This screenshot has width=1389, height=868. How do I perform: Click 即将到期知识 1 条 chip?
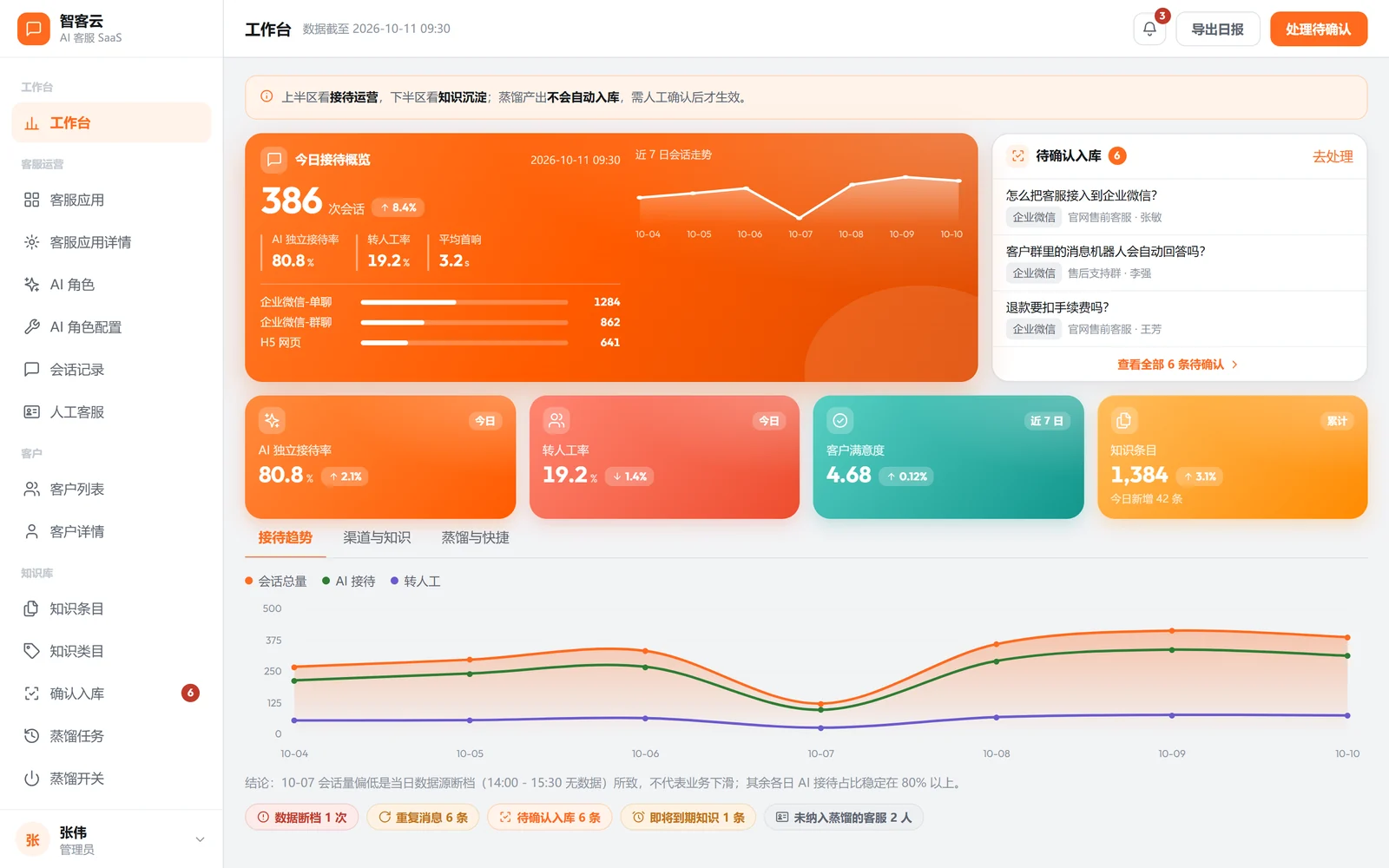pos(688,818)
